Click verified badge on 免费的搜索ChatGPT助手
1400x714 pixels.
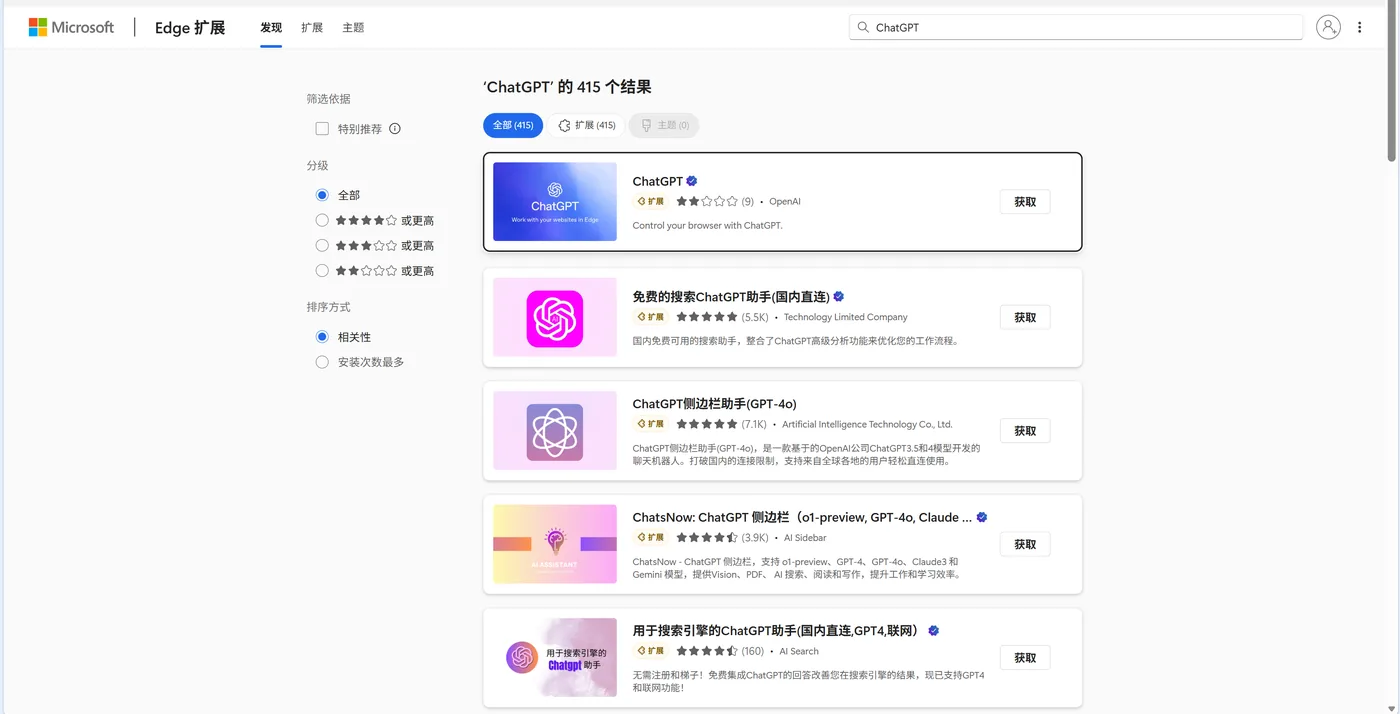[x=839, y=296]
